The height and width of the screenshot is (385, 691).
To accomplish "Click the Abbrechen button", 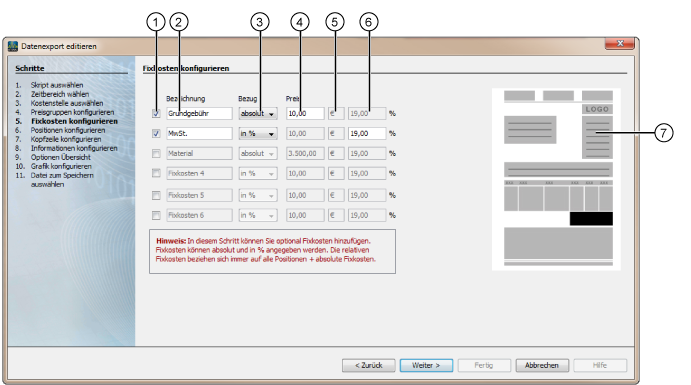I will pos(542,365).
